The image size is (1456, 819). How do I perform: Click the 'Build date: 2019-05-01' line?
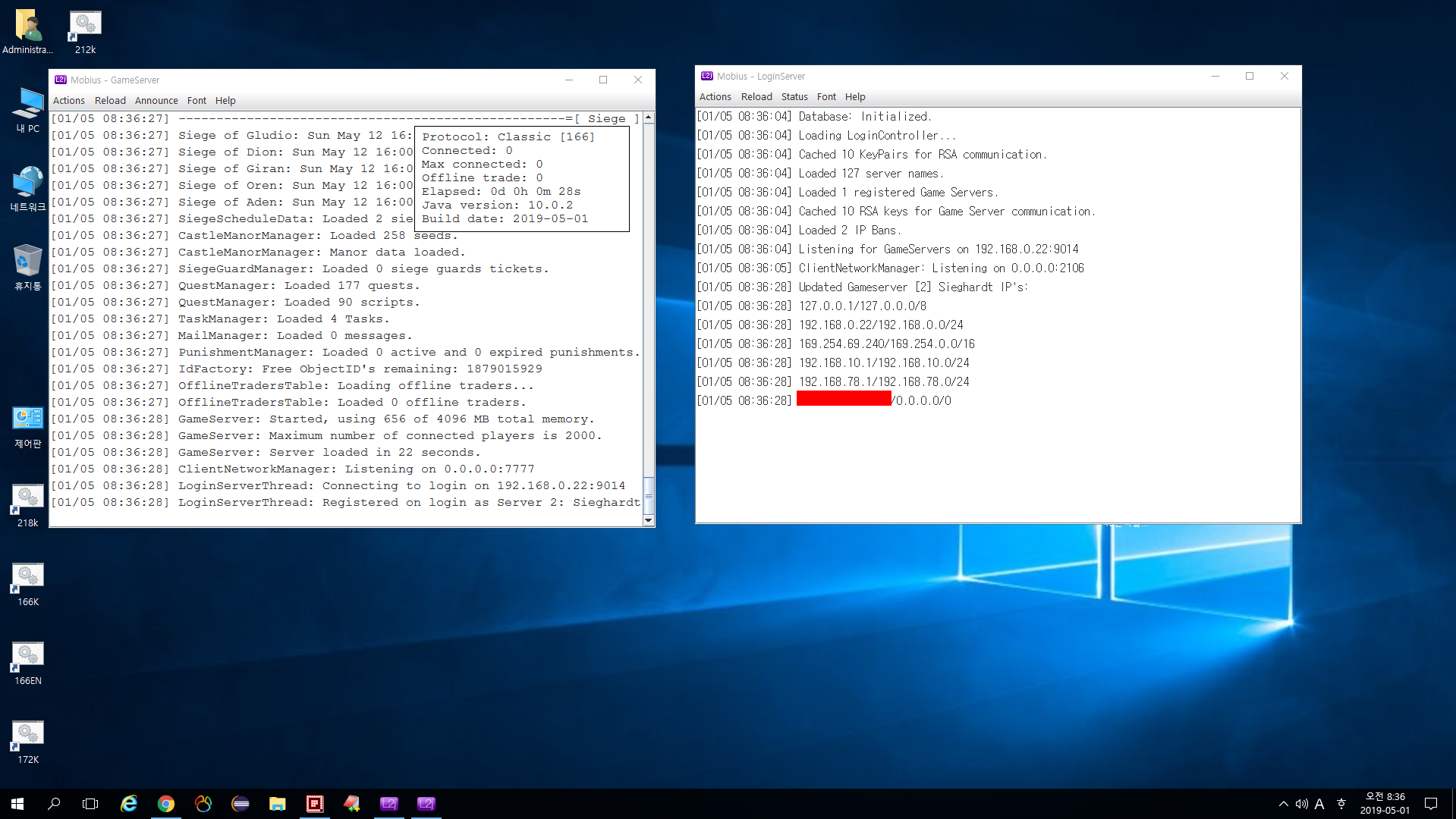505,218
